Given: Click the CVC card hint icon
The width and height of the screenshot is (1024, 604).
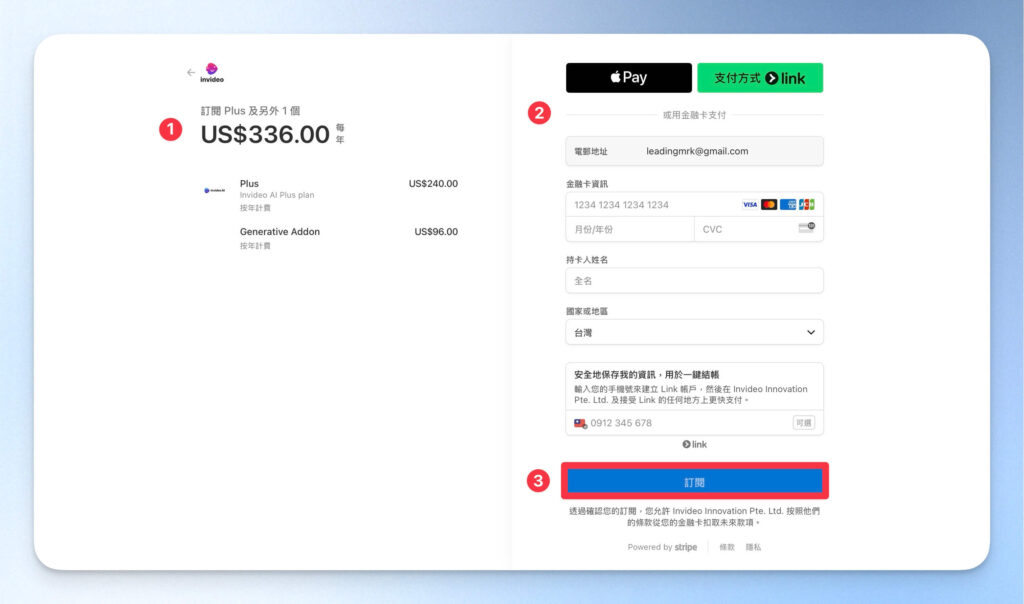Looking at the screenshot, I should pos(807,227).
